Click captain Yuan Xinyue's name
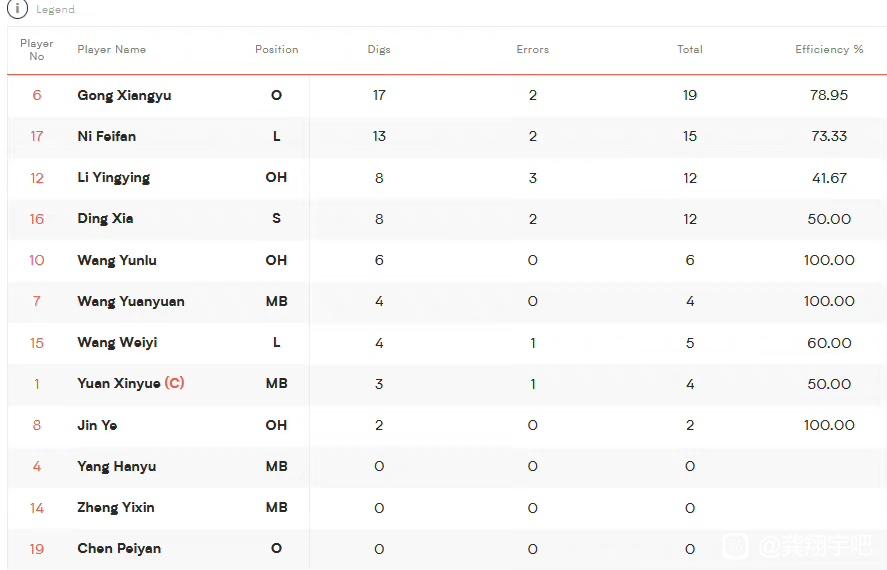Viewport: 887px width, 570px height. 119,383
